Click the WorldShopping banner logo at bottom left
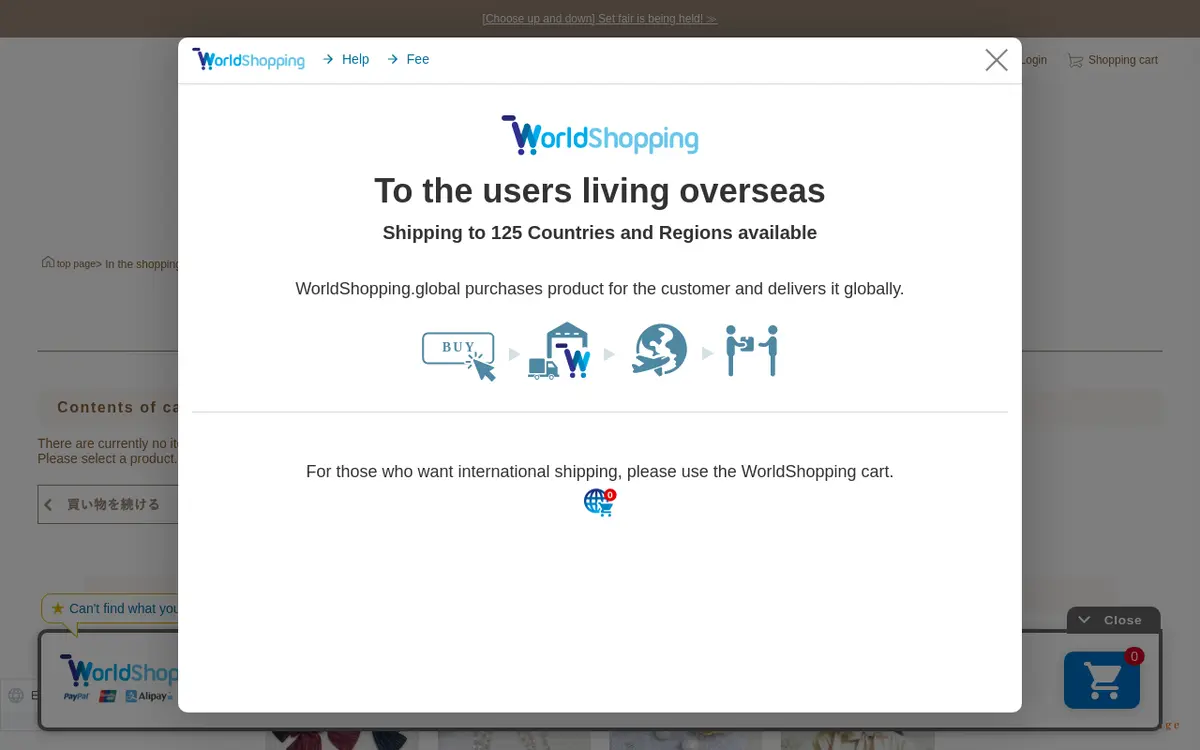This screenshot has width=1200, height=750. (118, 671)
